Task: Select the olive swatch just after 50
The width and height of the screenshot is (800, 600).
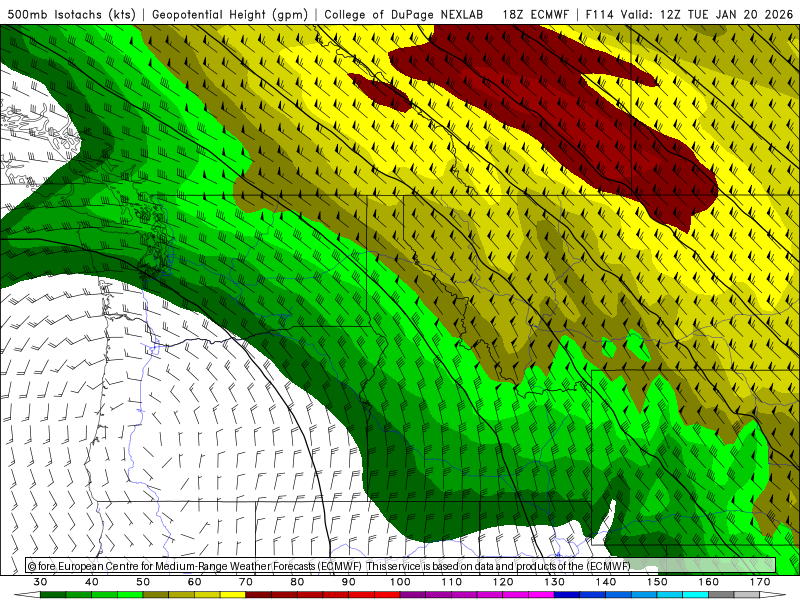Action: tap(156, 595)
